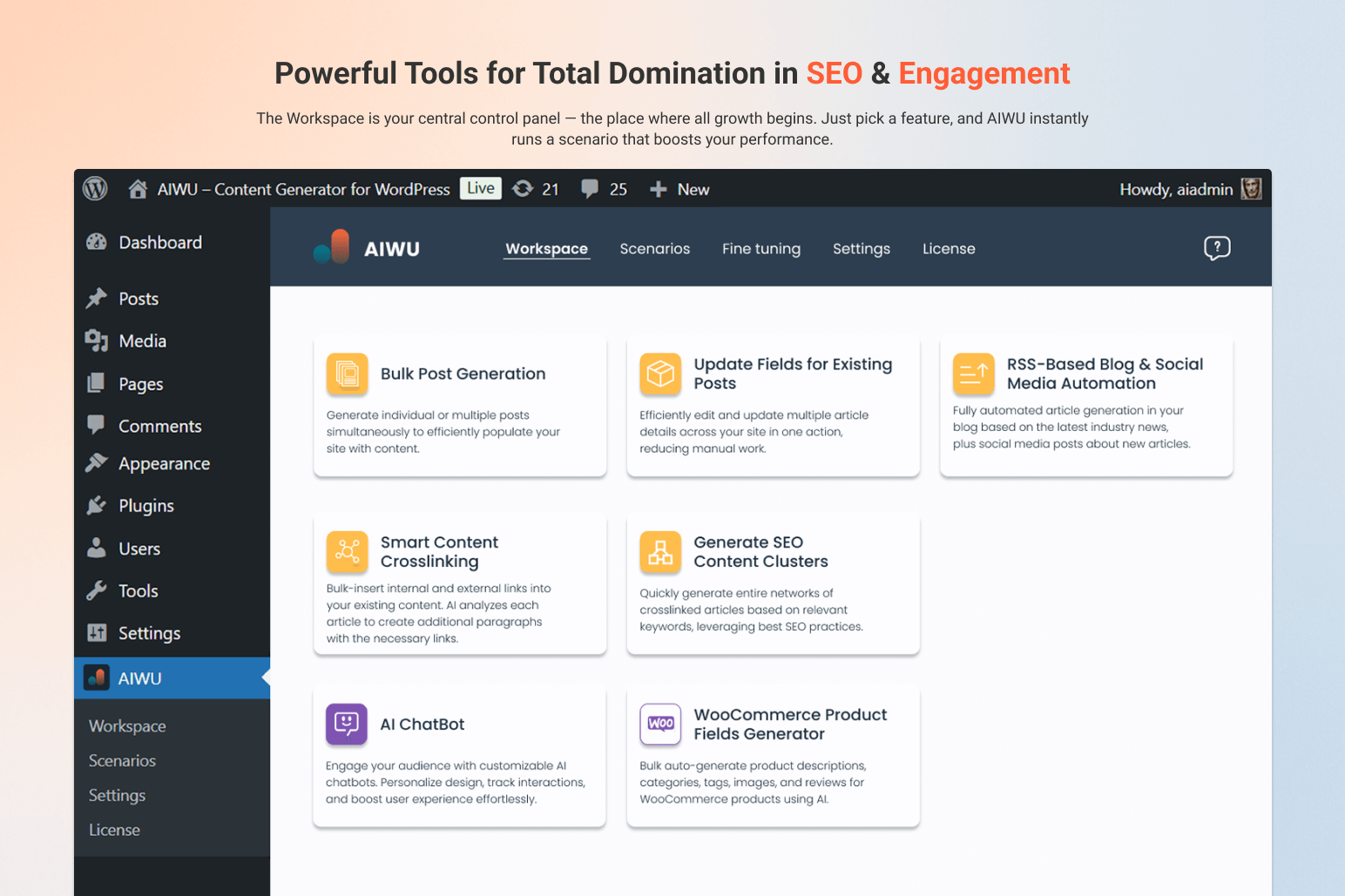This screenshot has width=1345, height=896.
Task: Open the Scenarios submenu link
Action: click(122, 760)
